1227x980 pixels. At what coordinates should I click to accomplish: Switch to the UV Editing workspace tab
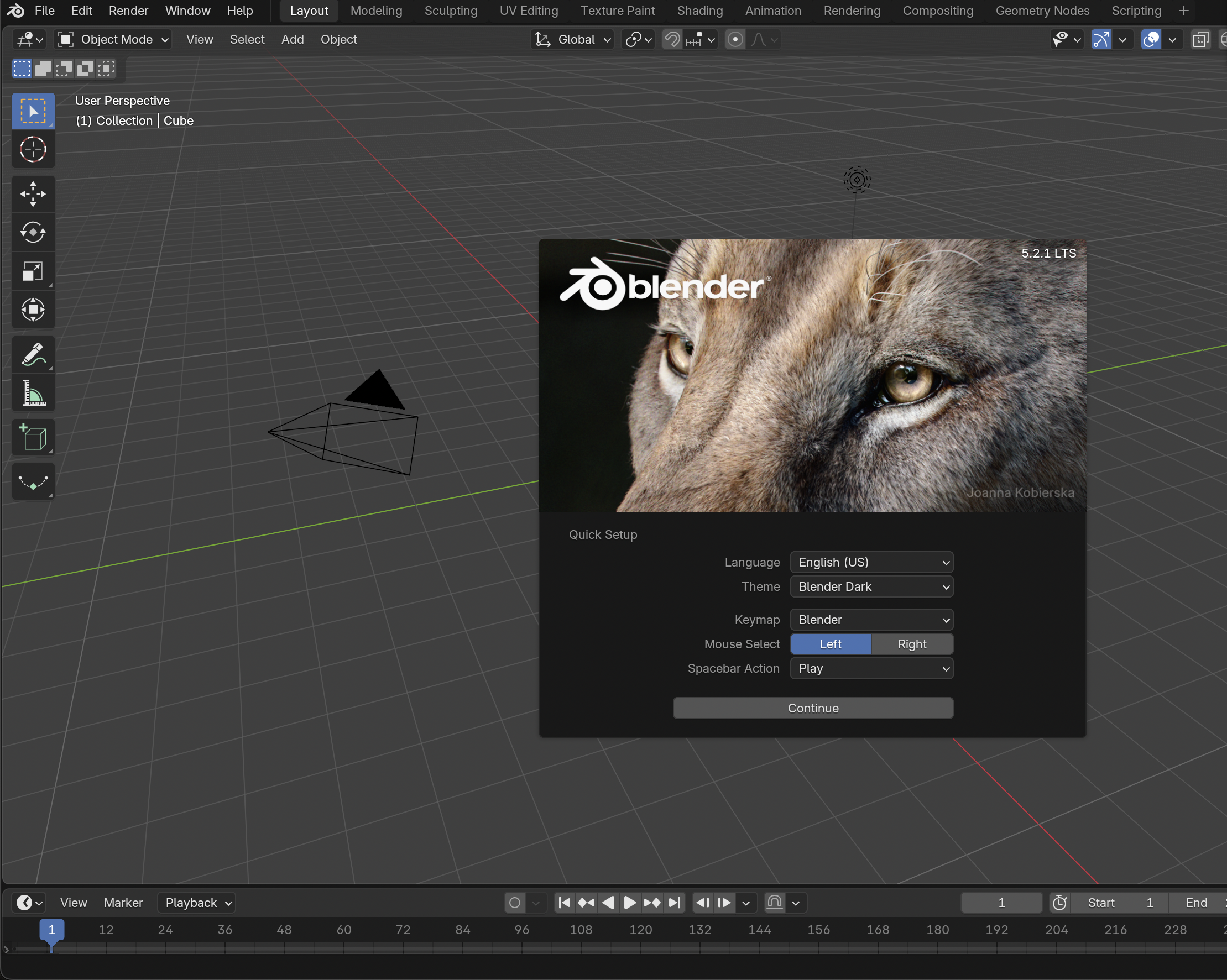pos(529,11)
